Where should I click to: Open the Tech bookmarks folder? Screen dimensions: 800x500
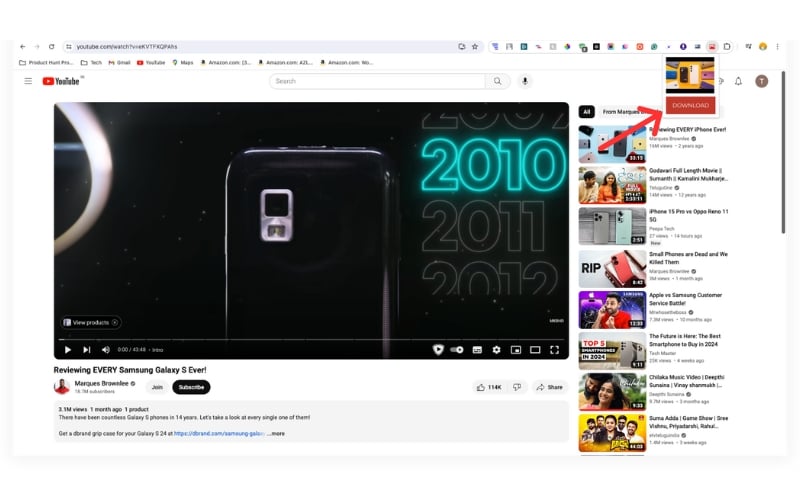pyautogui.click(x=91, y=63)
